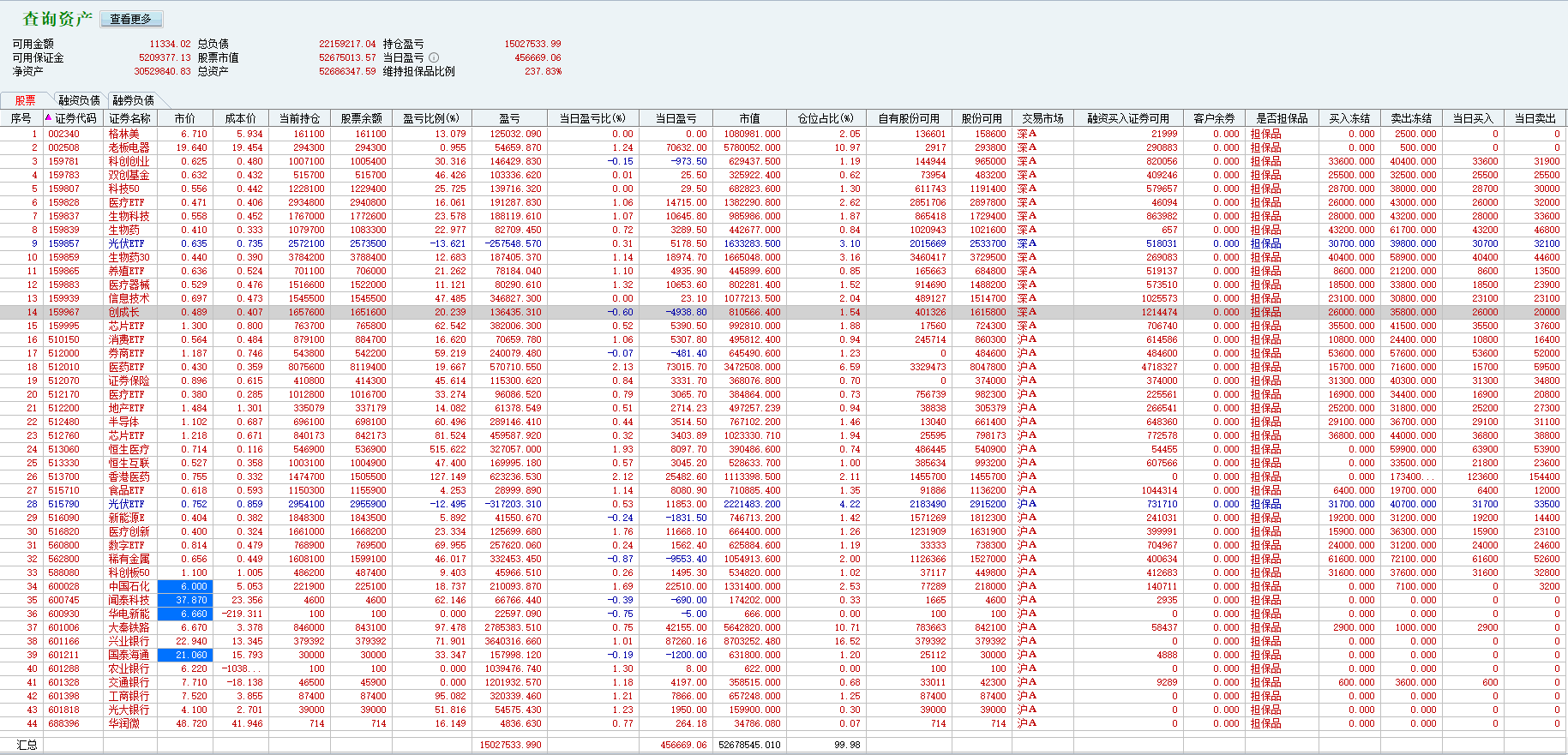Select the 华电新能 name cell
This screenshot has height=755, width=1568.
tap(129, 614)
